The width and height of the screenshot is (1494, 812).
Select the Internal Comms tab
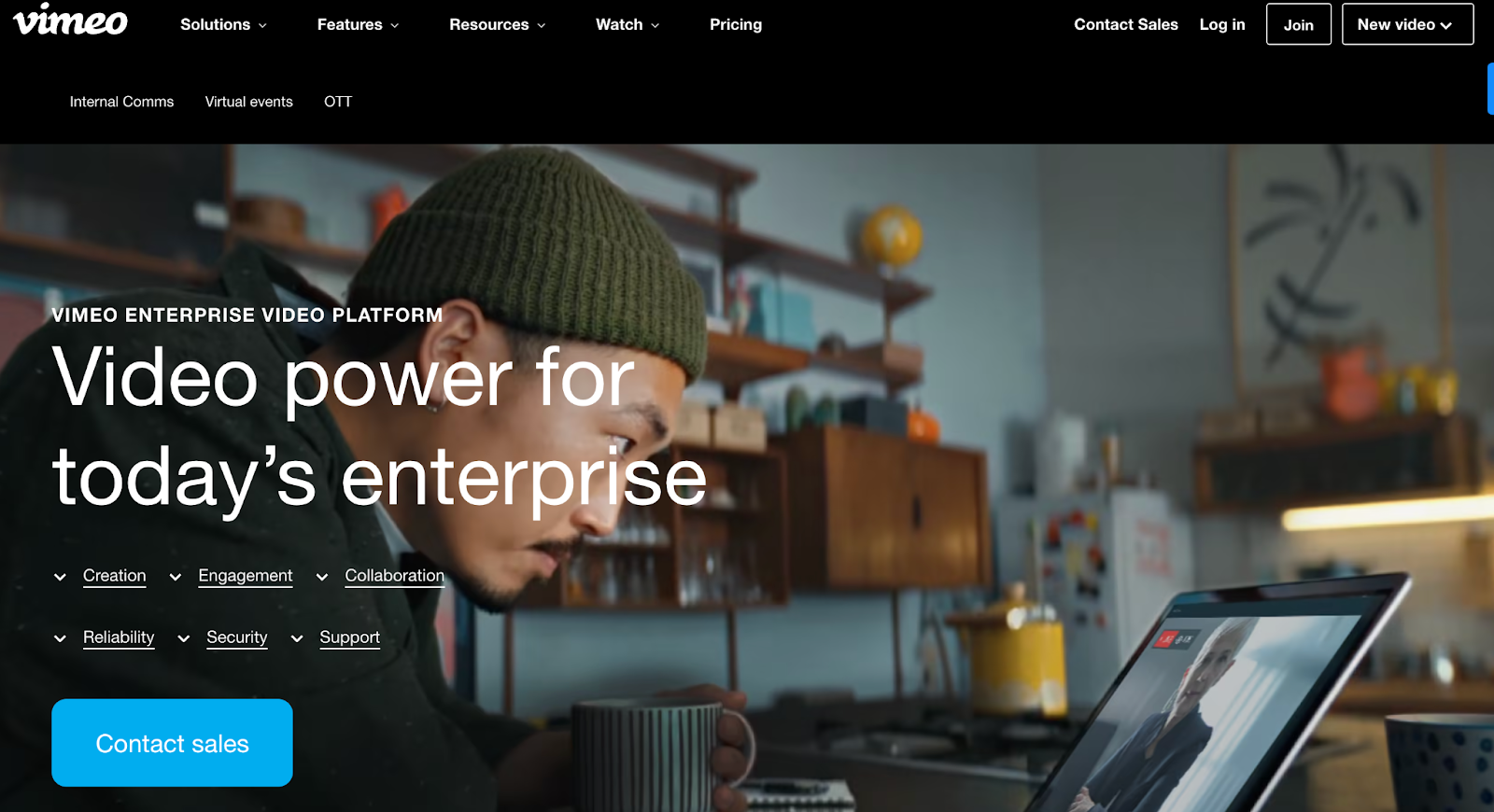[121, 102]
